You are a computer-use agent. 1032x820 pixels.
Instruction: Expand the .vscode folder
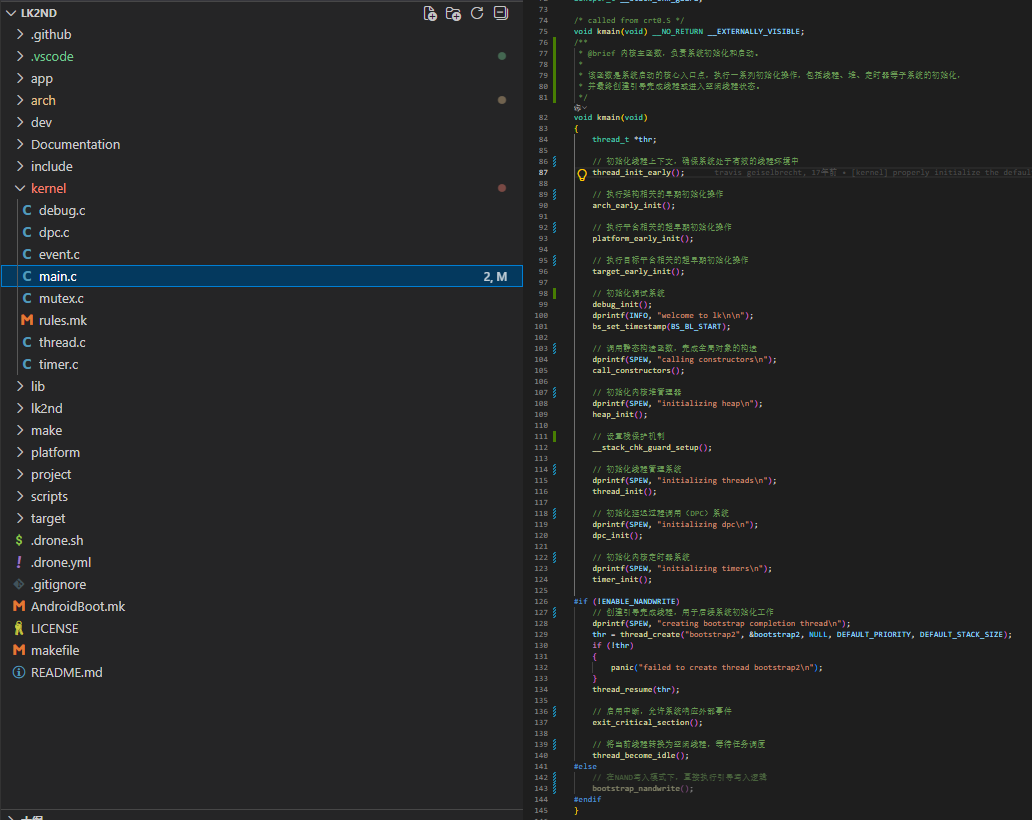[20, 57]
